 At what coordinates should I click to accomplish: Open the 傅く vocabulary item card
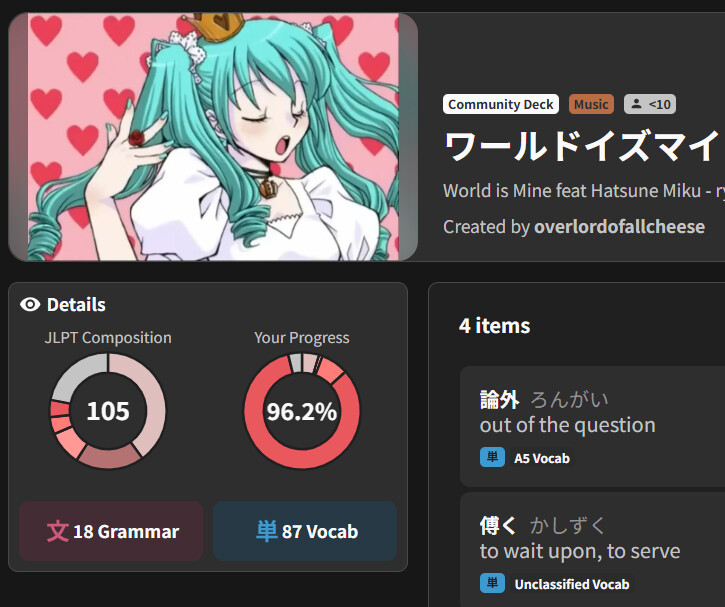[x=592, y=550]
